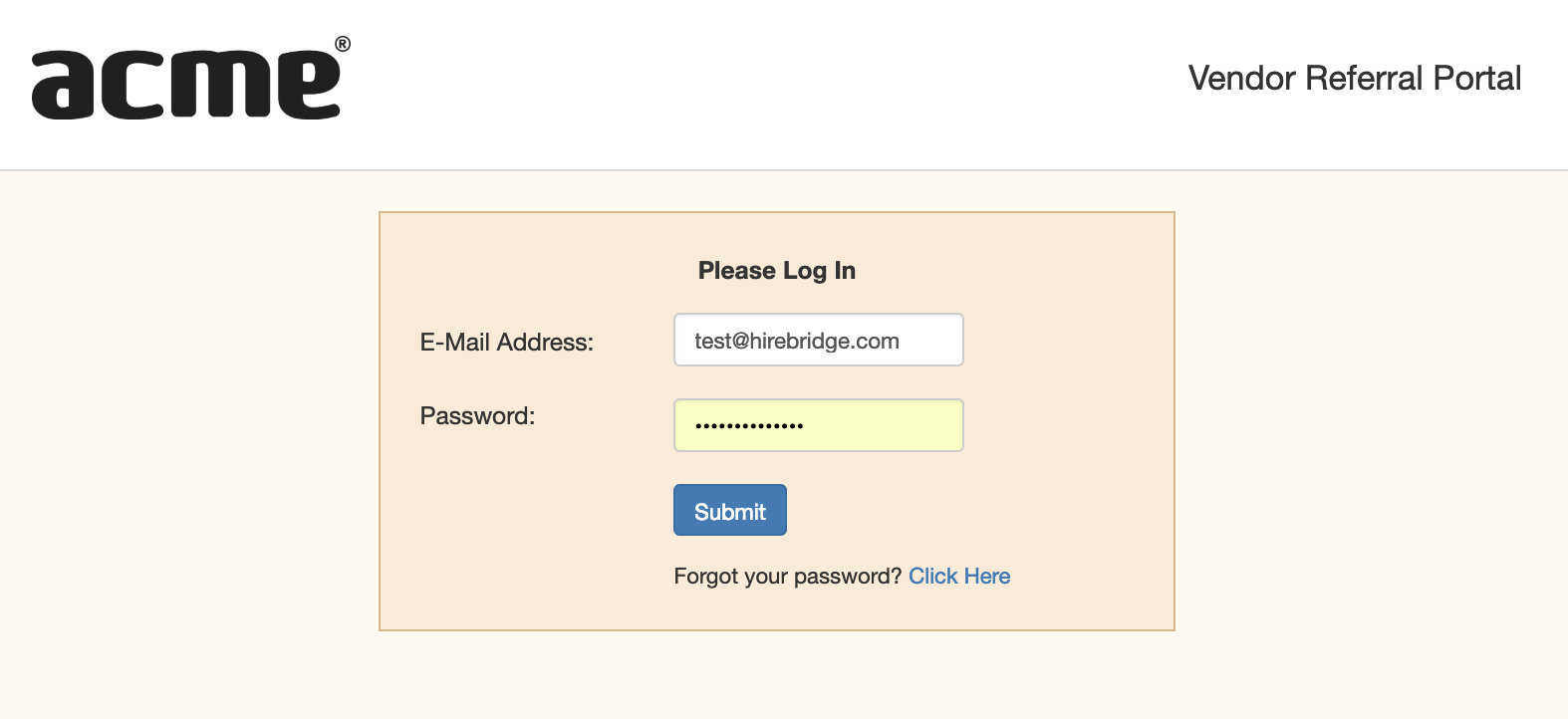Focus the E-Mail Address input field
1568x719 pixels.
818,341
